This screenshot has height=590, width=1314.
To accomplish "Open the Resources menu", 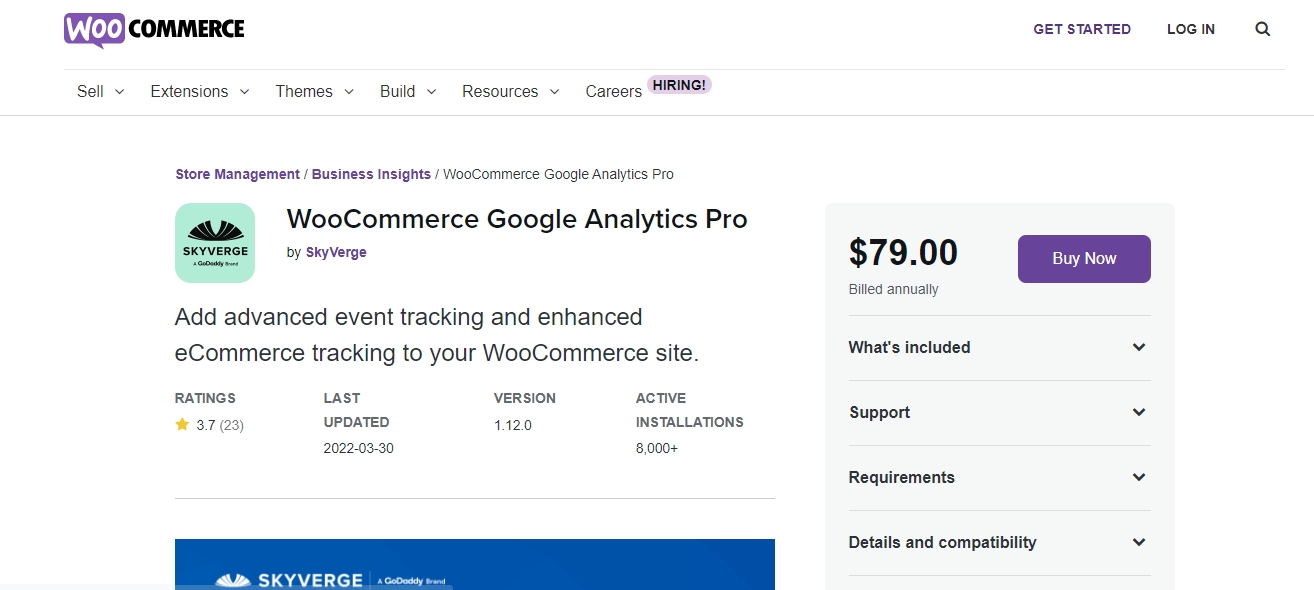I will click(x=511, y=91).
